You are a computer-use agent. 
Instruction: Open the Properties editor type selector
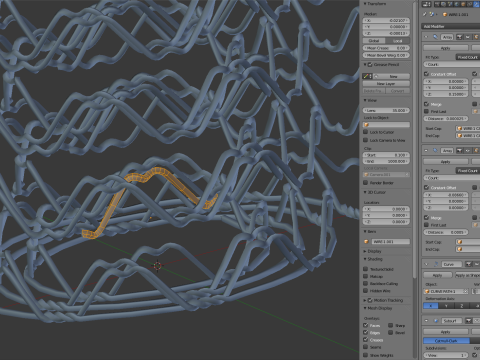click(x=426, y=4)
